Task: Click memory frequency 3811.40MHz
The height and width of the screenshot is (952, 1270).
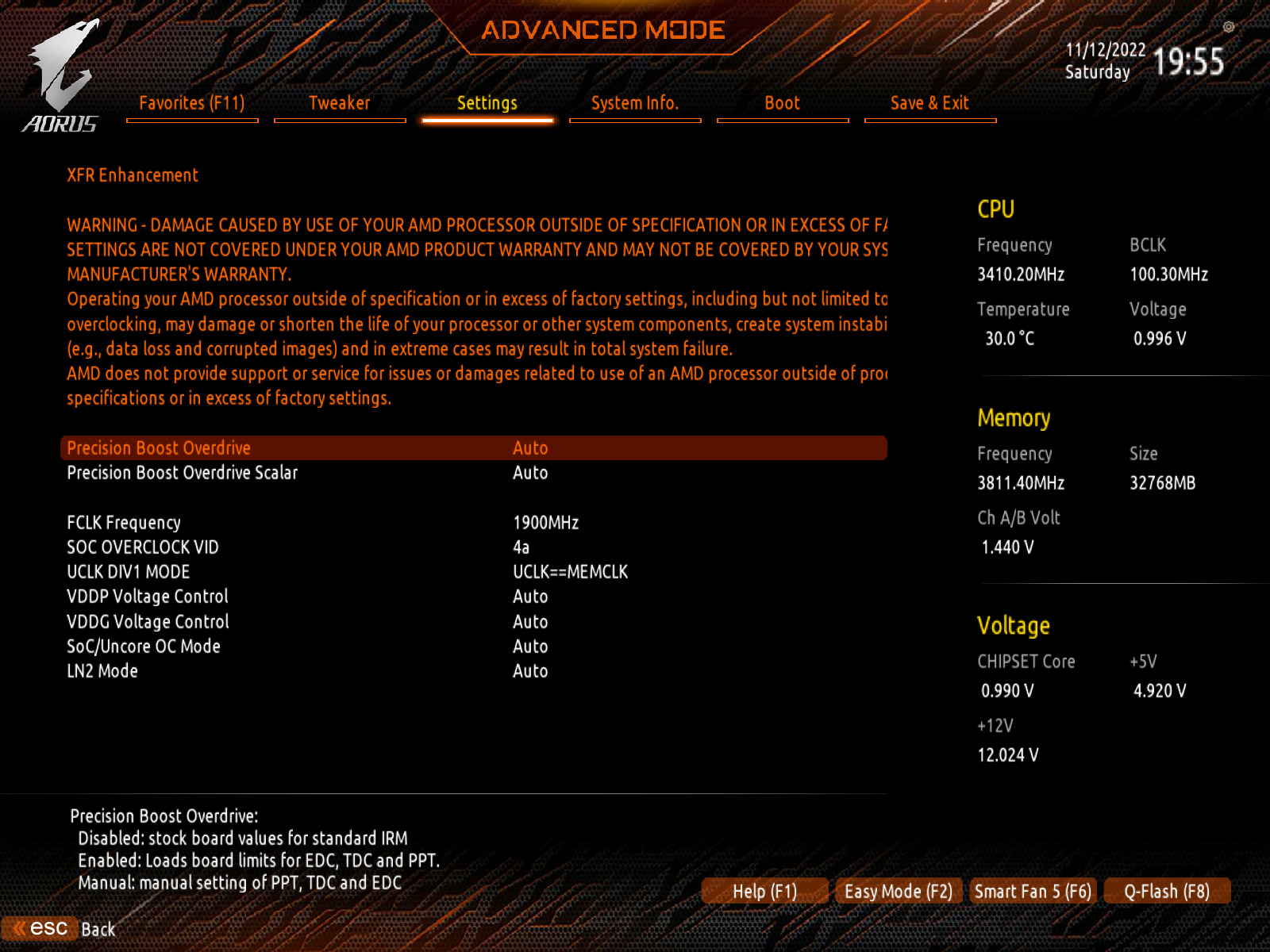Action: pyautogui.click(x=1021, y=483)
